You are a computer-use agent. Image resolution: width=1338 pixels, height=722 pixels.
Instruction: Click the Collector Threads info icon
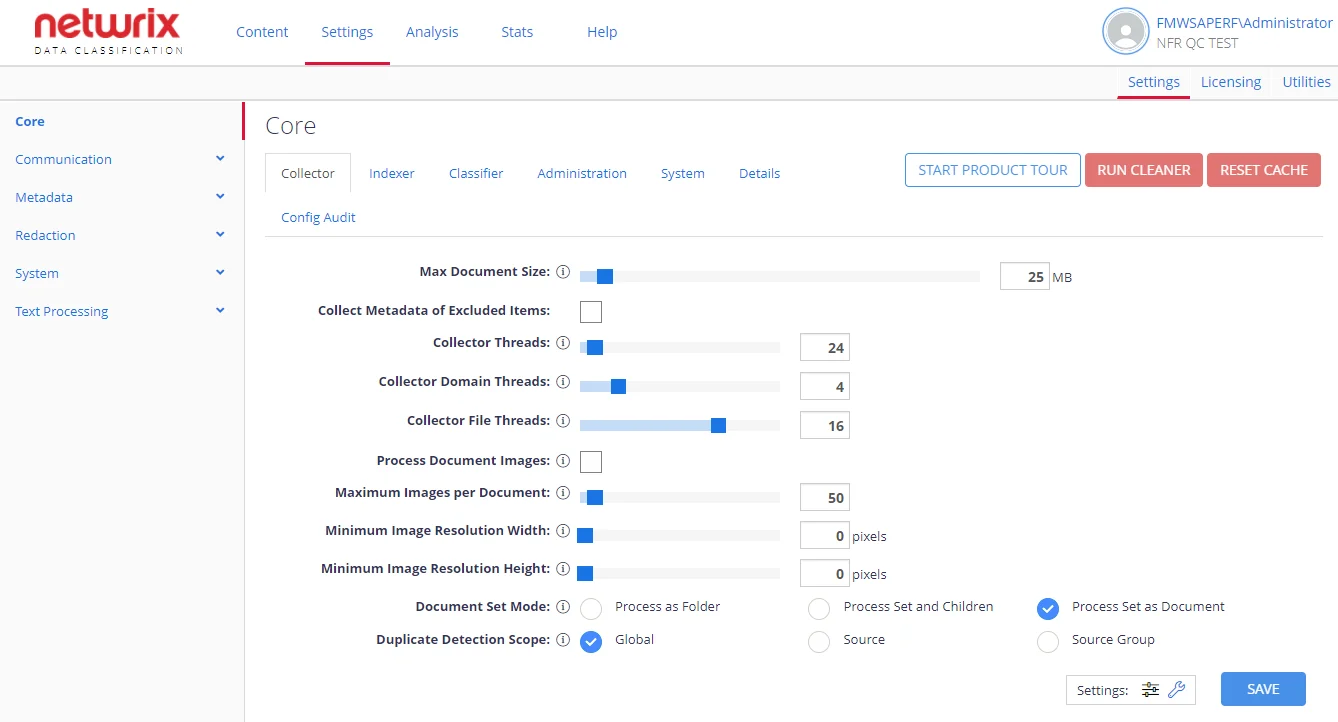tap(563, 343)
